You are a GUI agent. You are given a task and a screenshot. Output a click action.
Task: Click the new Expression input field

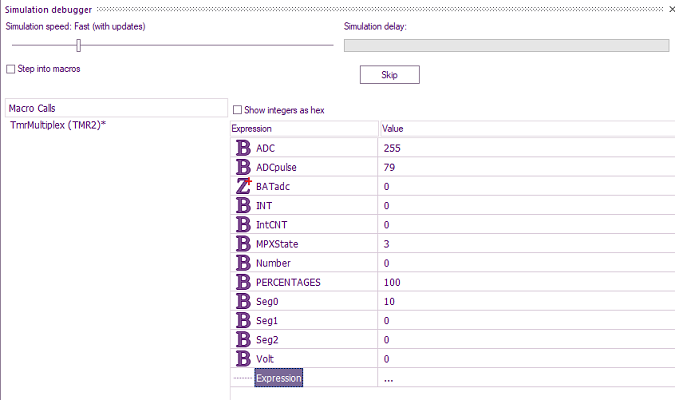(279, 378)
